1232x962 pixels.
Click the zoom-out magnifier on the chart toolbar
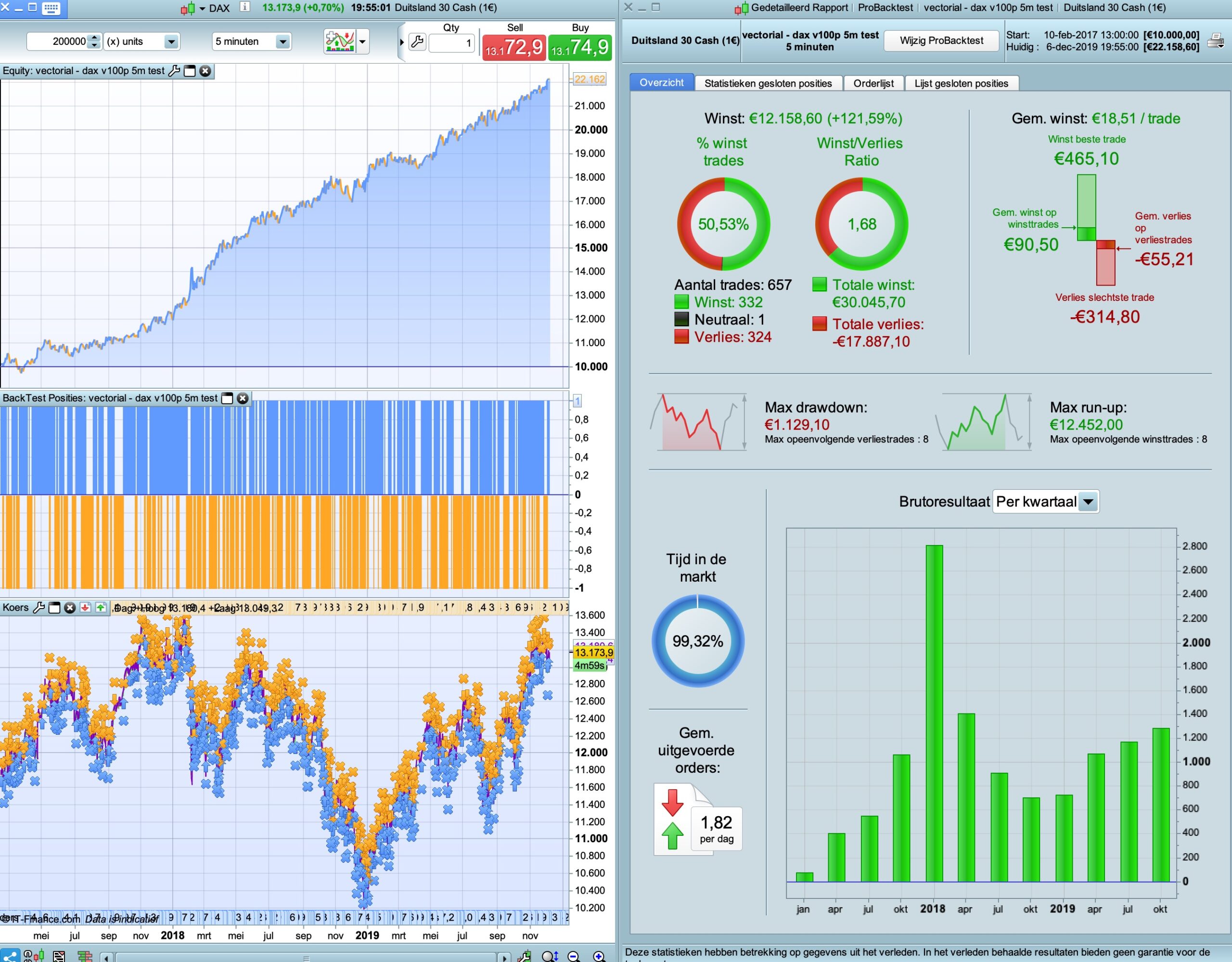[x=574, y=956]
